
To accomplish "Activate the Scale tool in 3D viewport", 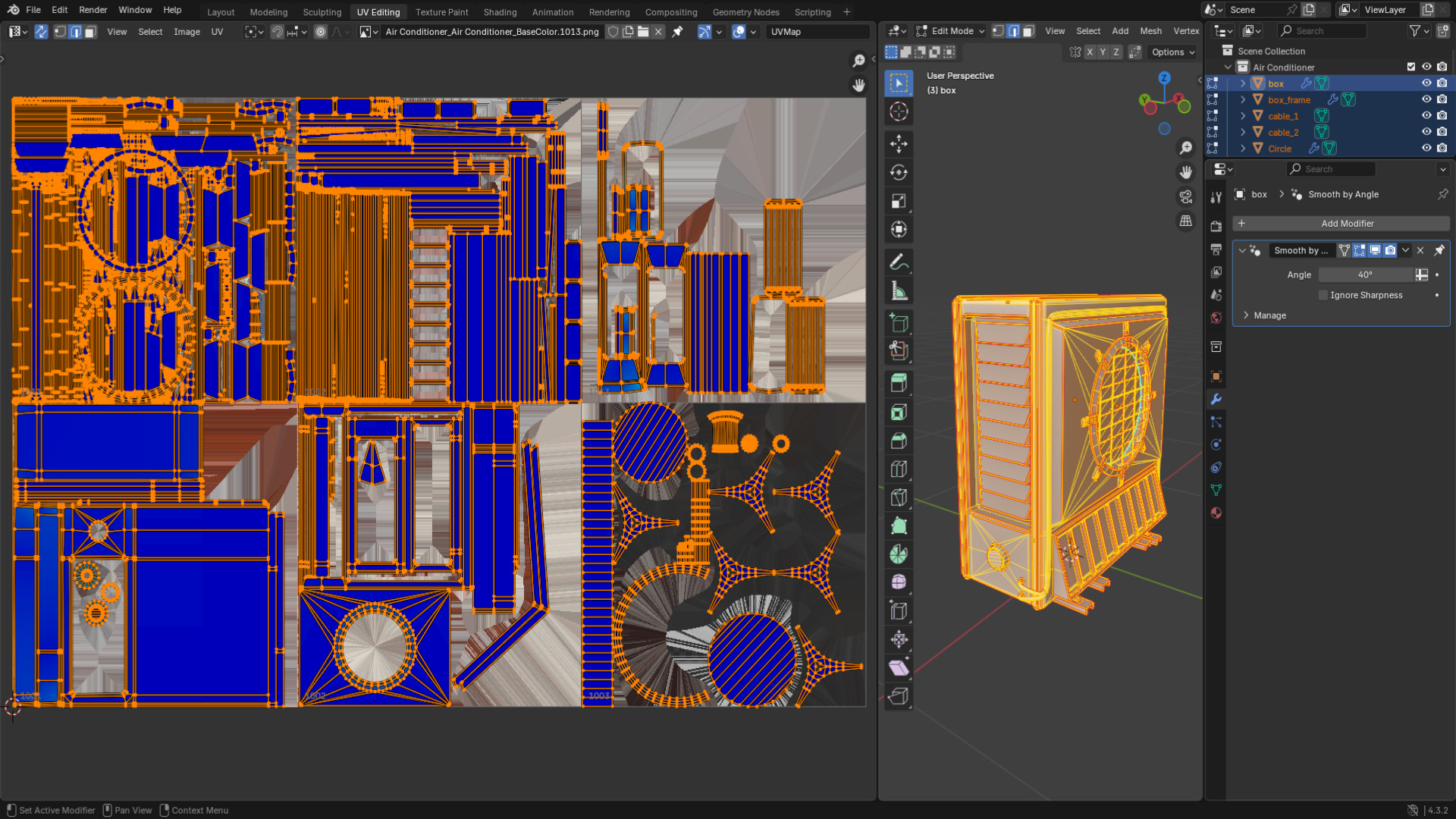I will (899, 202).
